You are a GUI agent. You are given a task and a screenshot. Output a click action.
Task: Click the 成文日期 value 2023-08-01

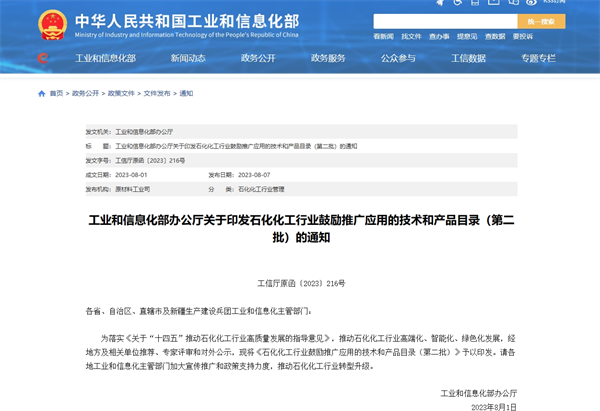pyautogui.click(x=131, y=175)
